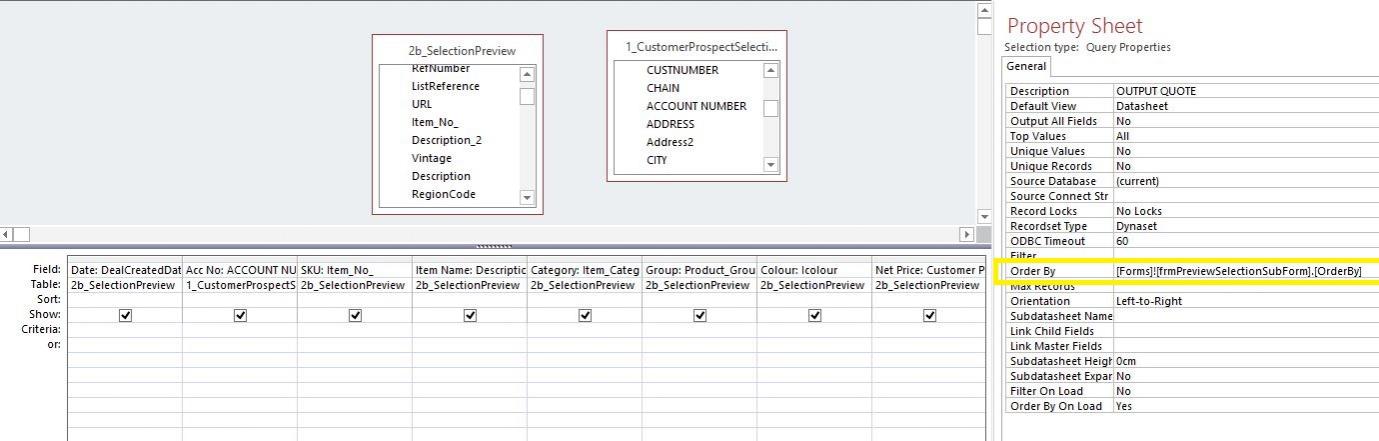
Task: Select CHAIN field in customer table
Action: [x=663, y=88]
